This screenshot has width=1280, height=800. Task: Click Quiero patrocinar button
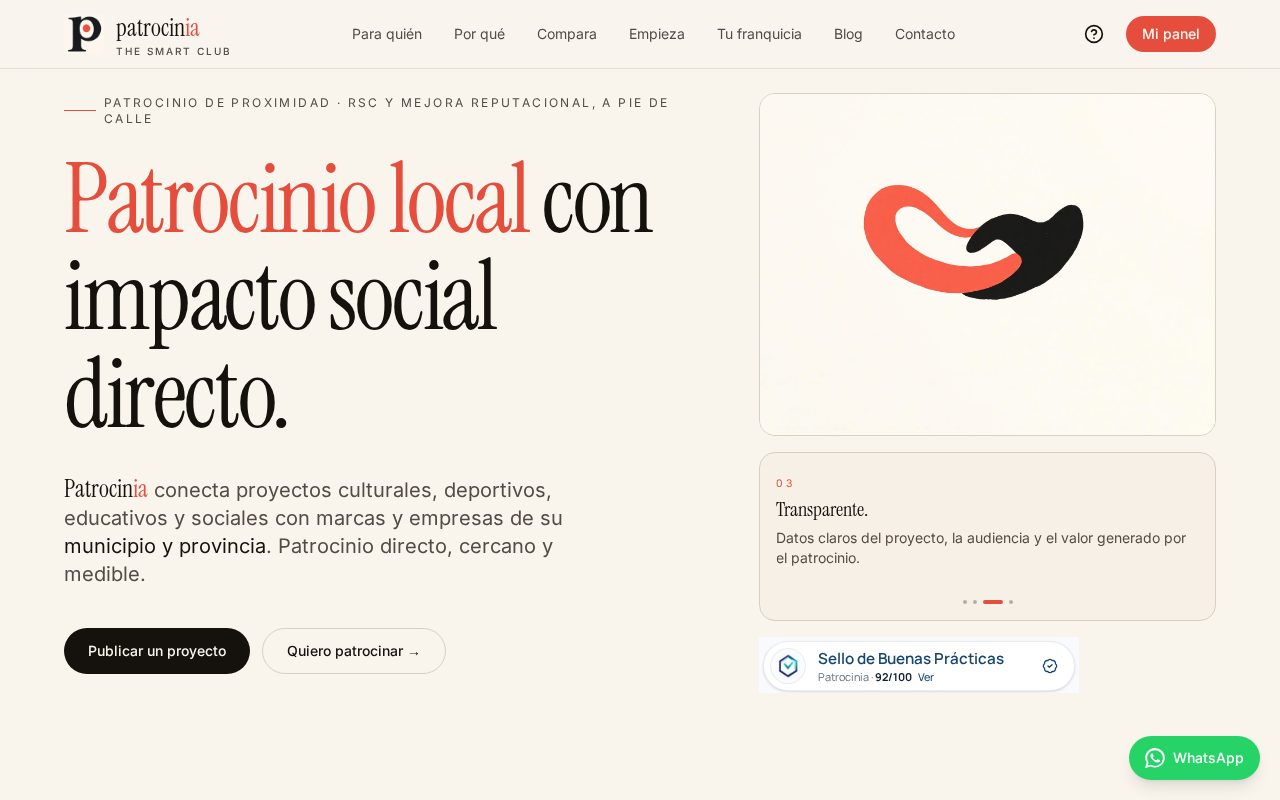[x=354, y=651]
